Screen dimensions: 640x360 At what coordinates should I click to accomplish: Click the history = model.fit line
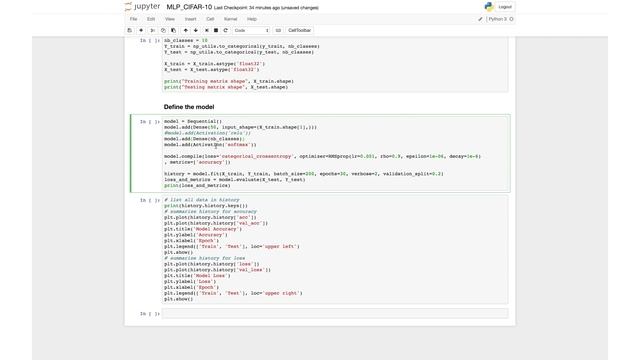point(304,174)
